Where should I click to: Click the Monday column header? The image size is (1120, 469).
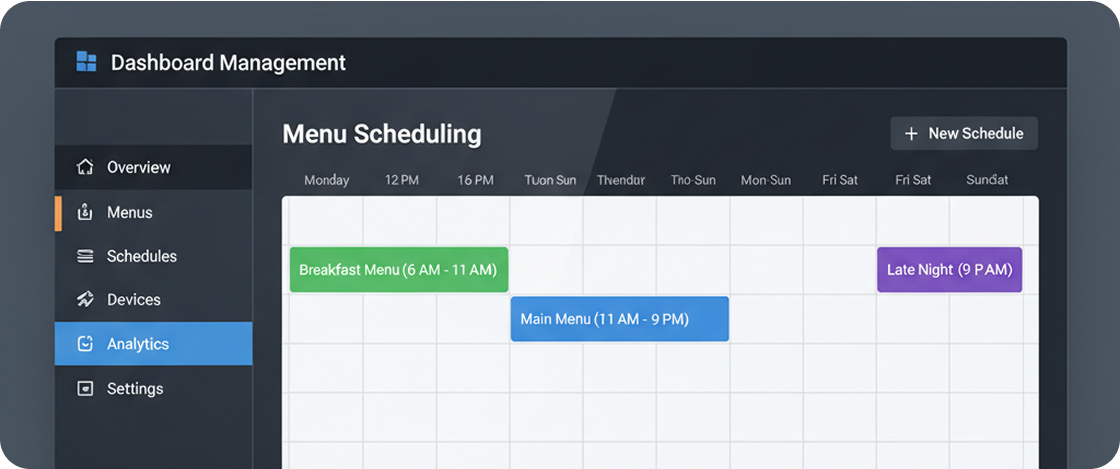coord(327,180)
